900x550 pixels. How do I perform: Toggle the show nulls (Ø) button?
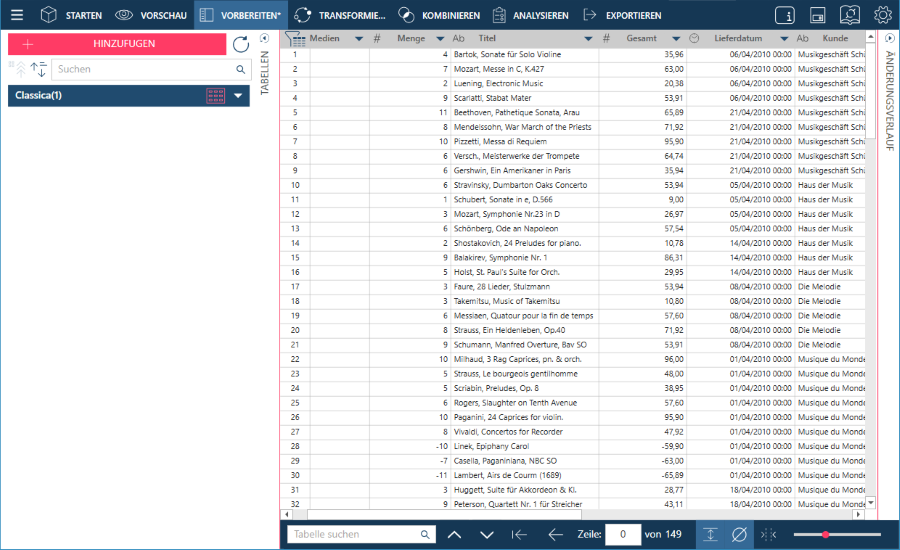(739, 534)
